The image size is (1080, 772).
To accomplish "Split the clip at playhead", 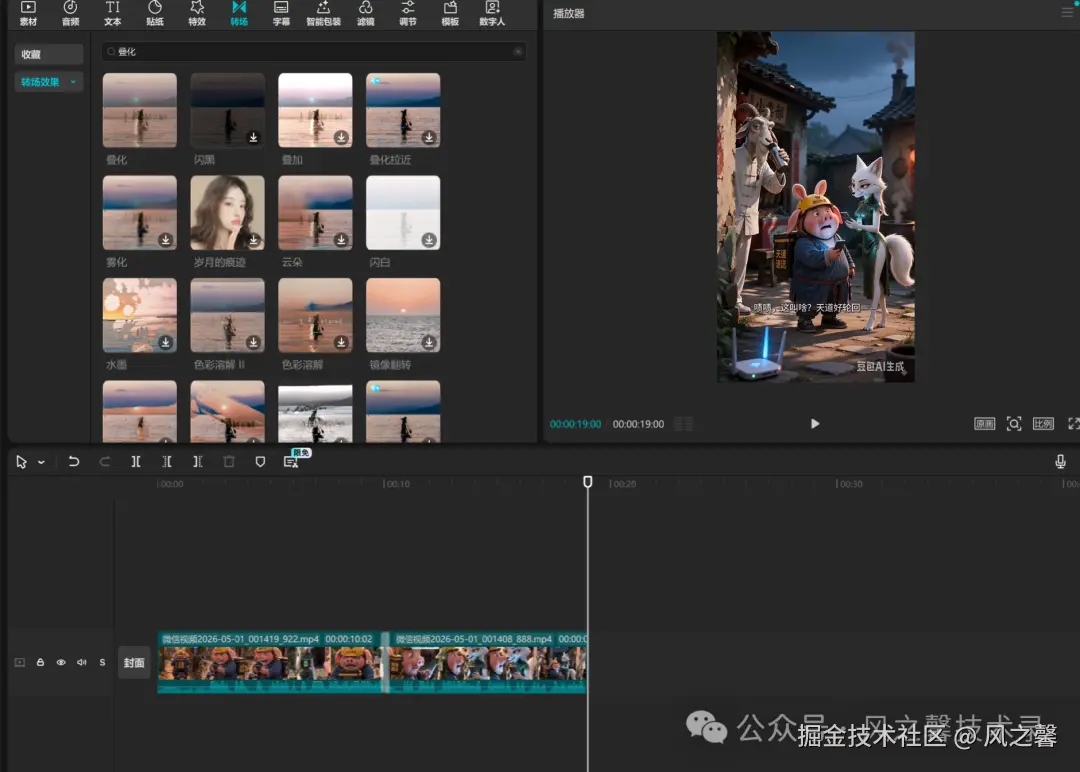I will click(x=136, y=461).
